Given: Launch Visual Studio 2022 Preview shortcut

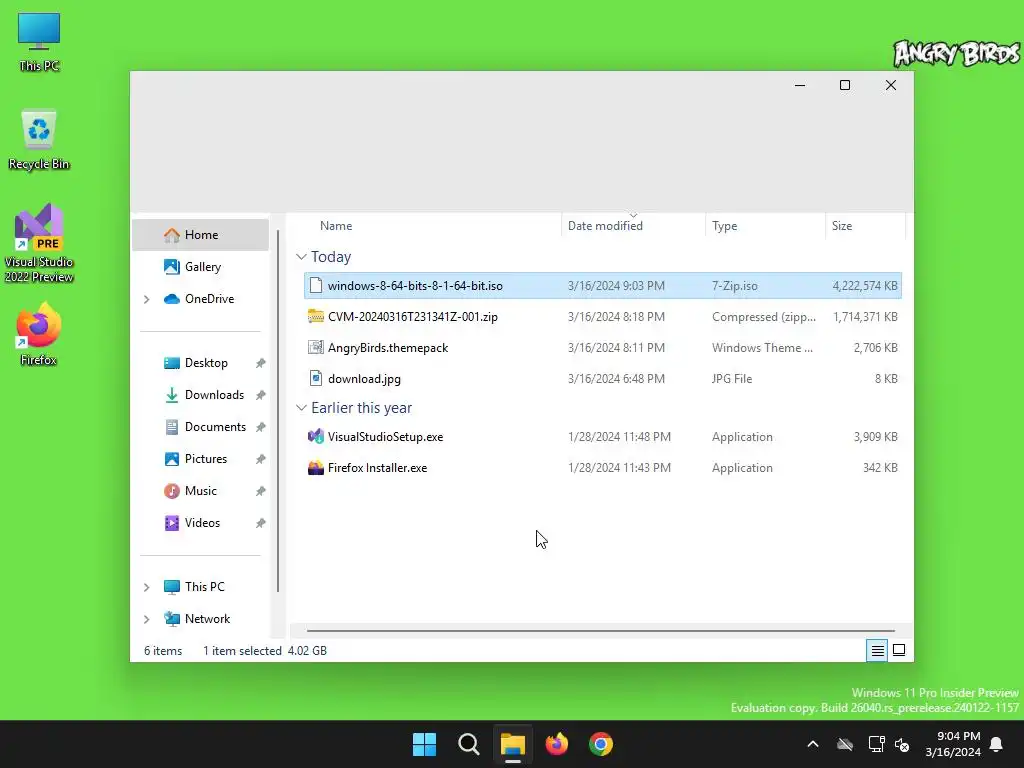Looking at the screenshot, I should [x=39, y=243].
